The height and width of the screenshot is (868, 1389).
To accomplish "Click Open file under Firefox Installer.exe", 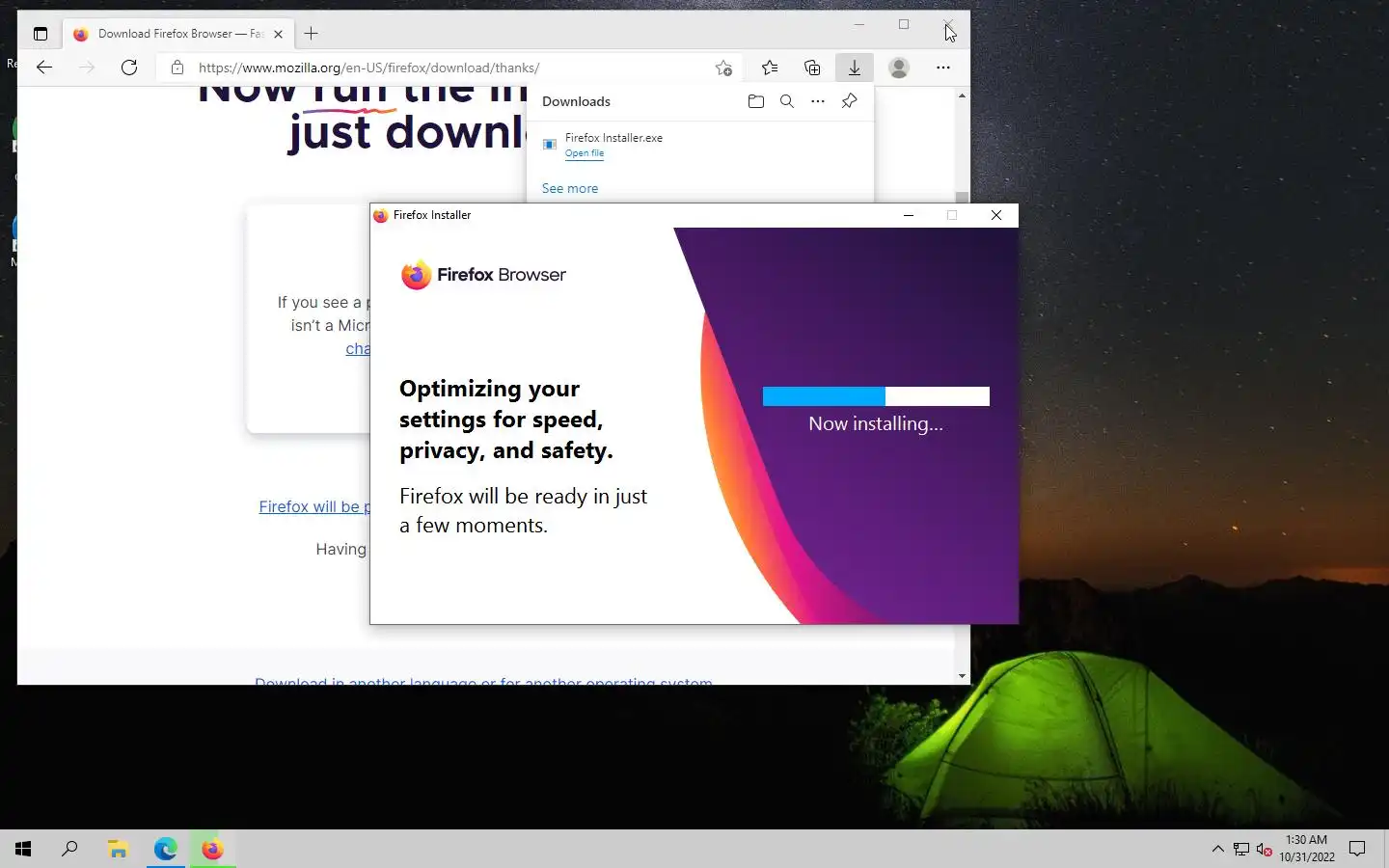I will 585,153.
